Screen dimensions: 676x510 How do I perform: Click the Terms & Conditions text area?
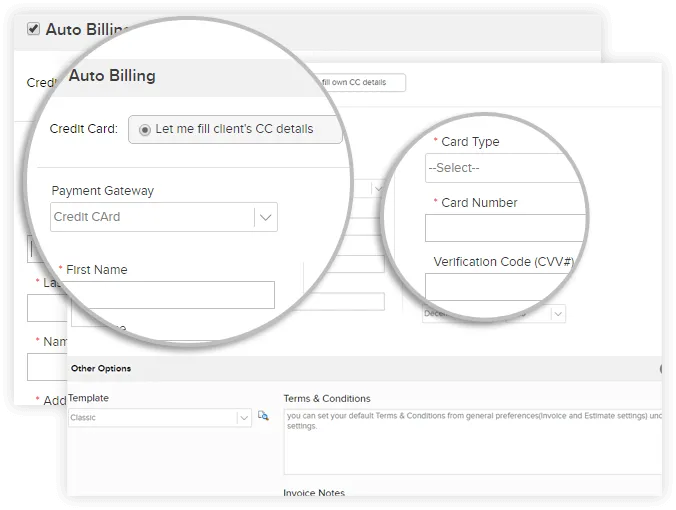[473, 442]
